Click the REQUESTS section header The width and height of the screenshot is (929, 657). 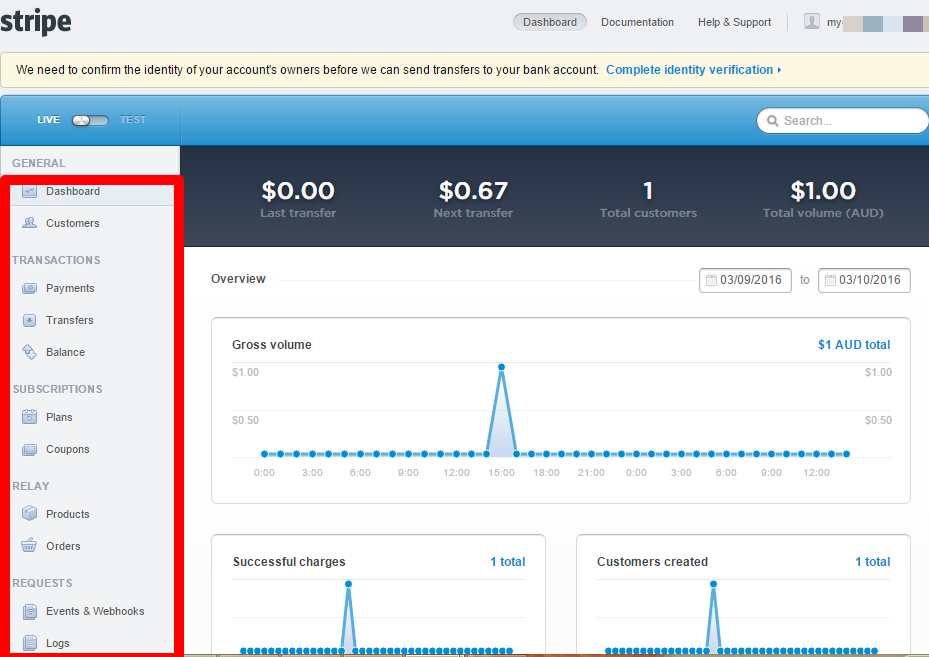click(x=43, y=584)
